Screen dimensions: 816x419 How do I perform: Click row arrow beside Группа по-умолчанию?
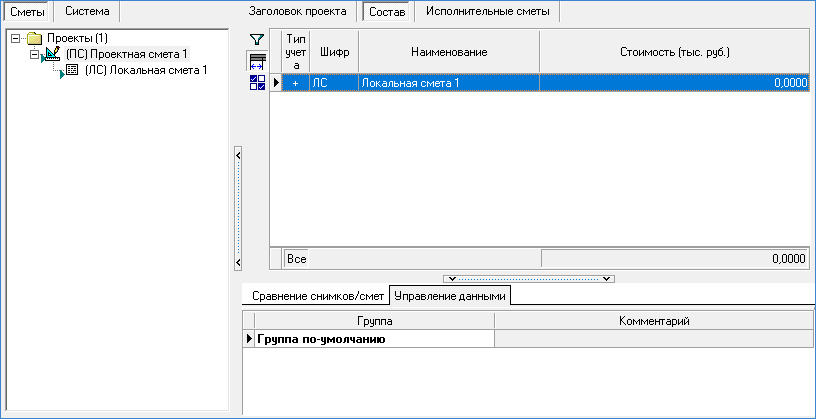tap(248, 340)
